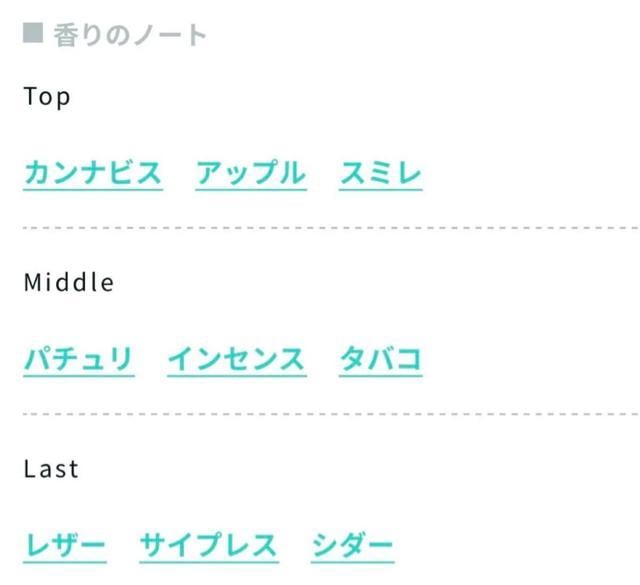Open the パチュリ note link
The height and width of the screenshot is (585, 640).
(79, 360)
